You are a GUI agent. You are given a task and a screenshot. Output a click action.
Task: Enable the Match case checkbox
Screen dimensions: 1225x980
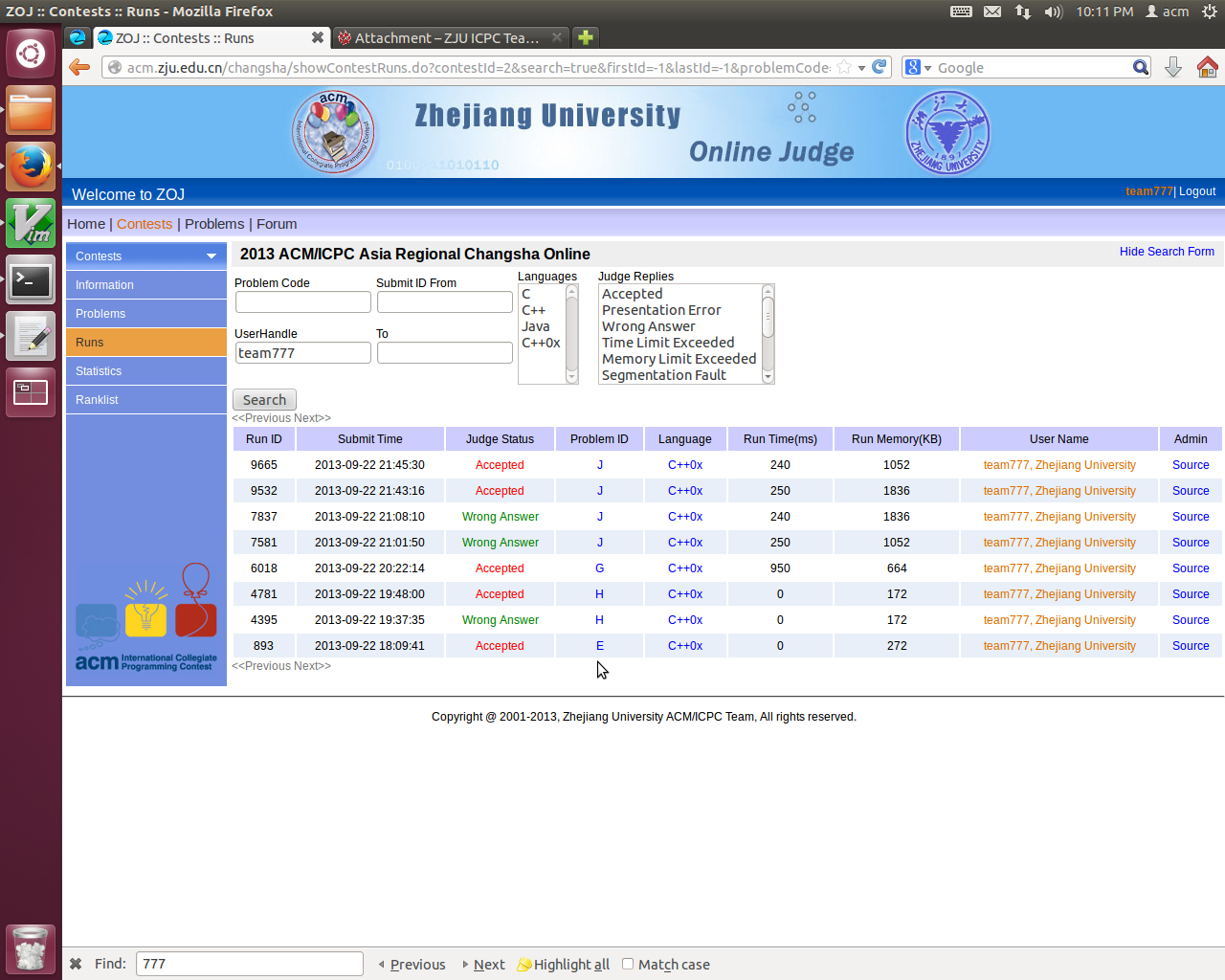click(628, 964)
